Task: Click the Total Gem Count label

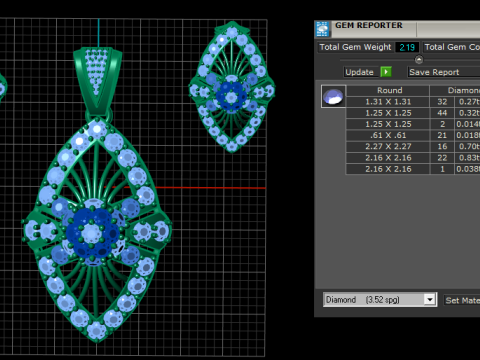Action: (452, 47)
